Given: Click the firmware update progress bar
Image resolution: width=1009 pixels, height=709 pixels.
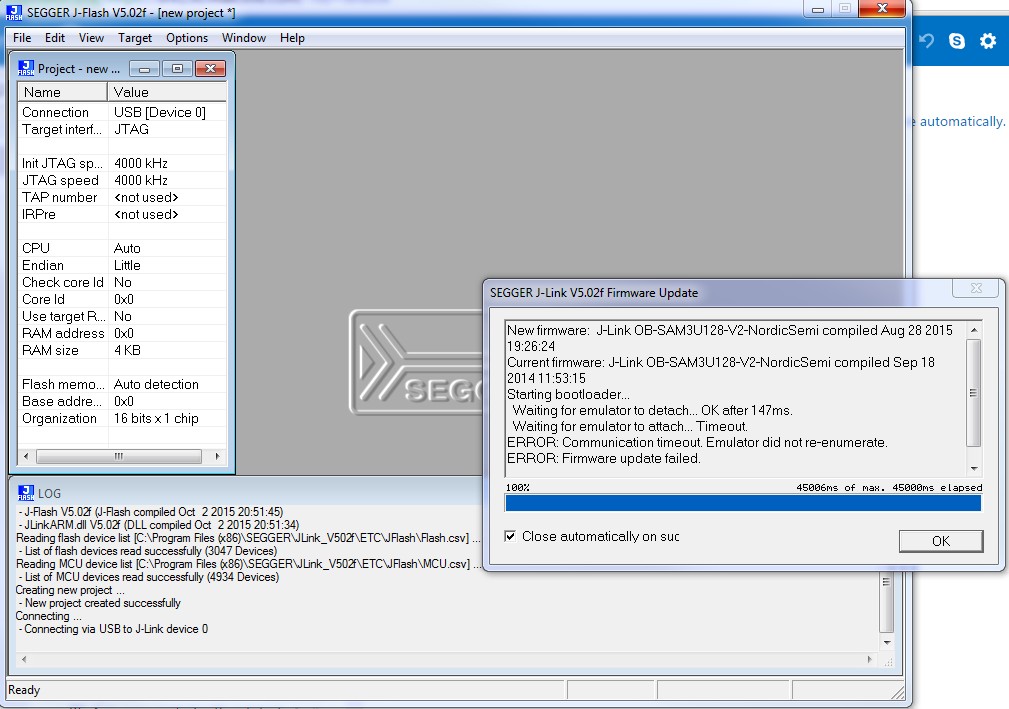Looking at the screenshot, I should tap(743, 502).
